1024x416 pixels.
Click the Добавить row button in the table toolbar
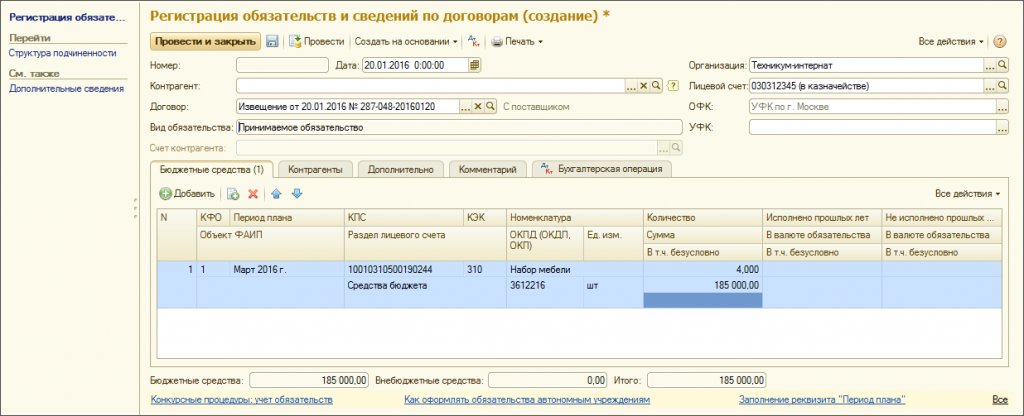click(x=187, y=193)
